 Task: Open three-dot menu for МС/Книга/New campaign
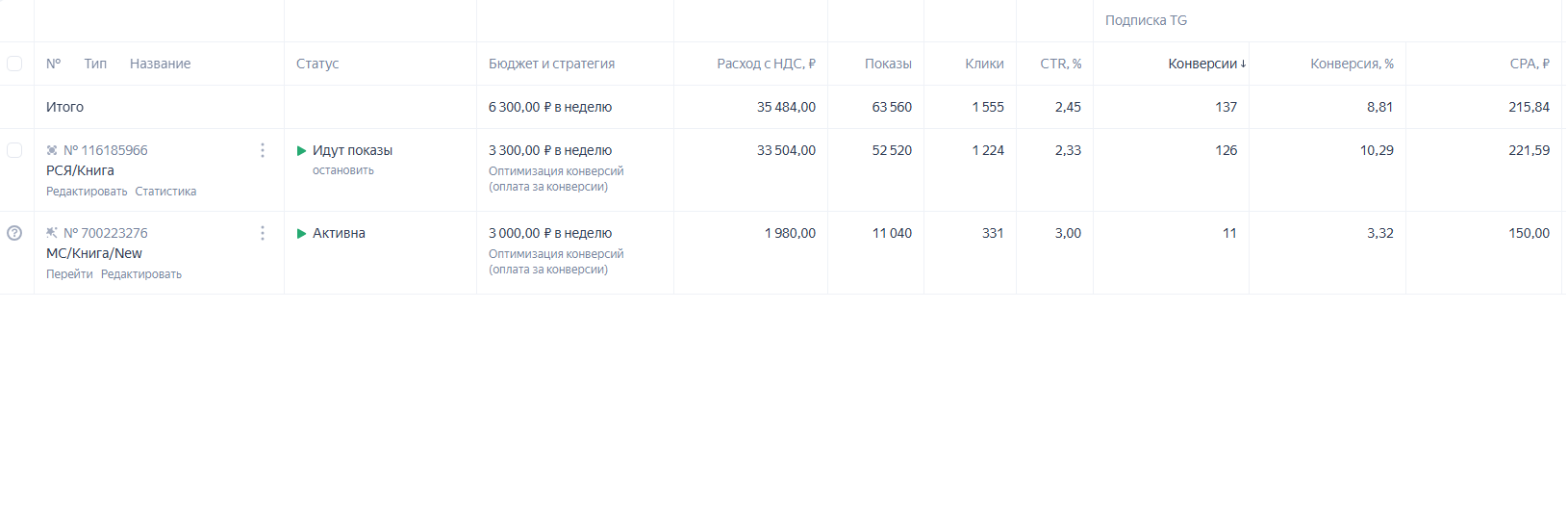263,233
